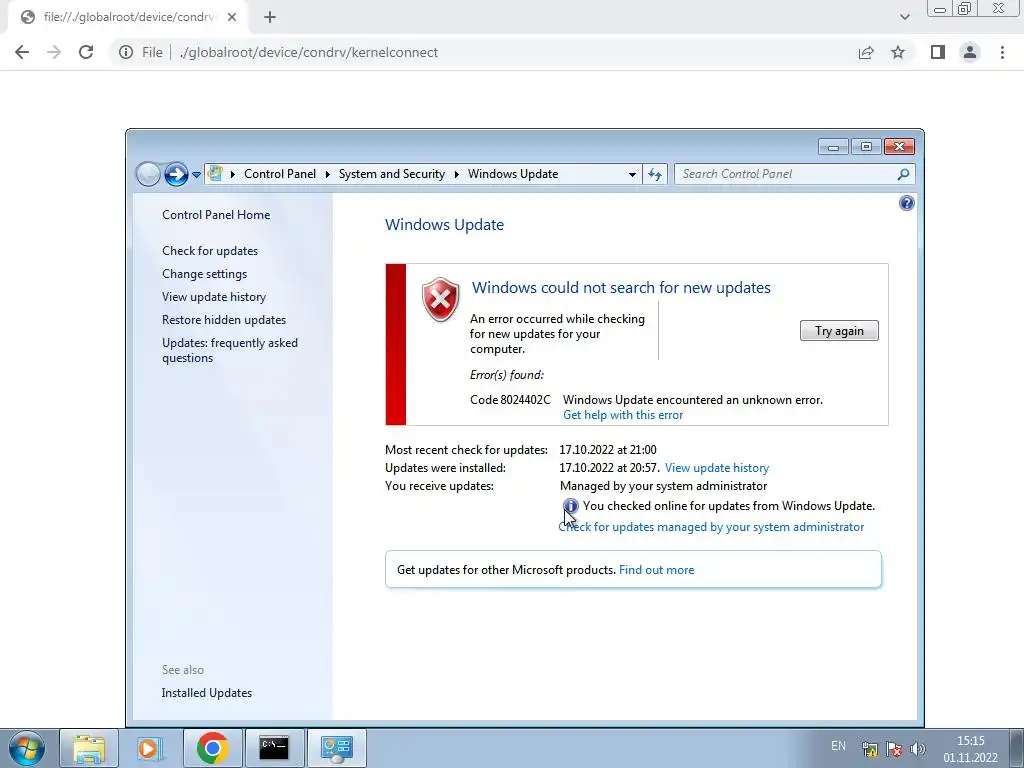Open a new browser tab
This screenshot has height=768, width=1024.
[270, 17]
